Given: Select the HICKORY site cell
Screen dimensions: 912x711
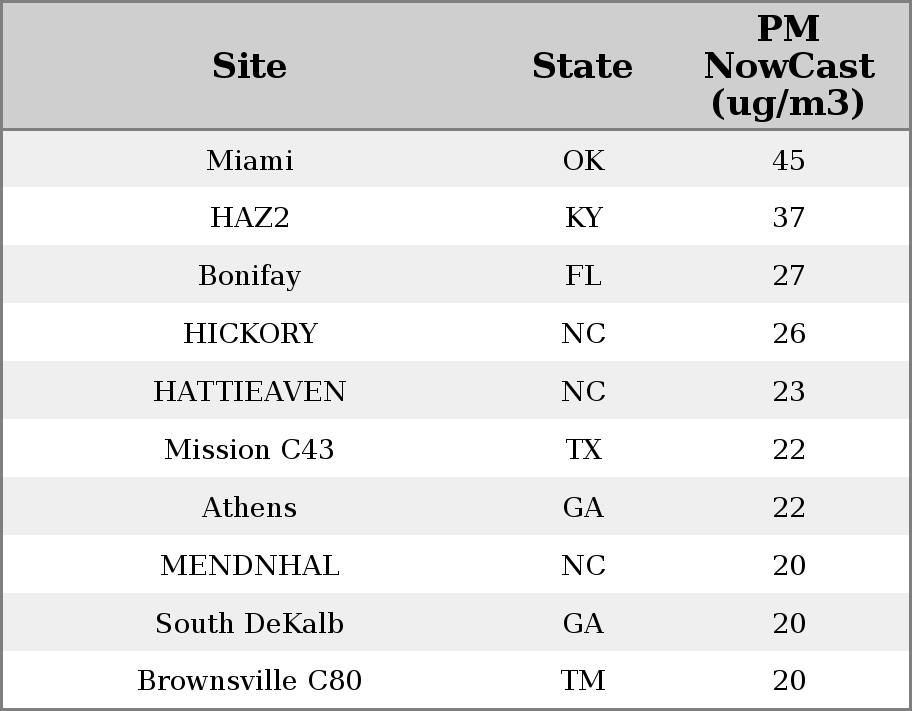Looking at the screenshot, I should (249, 334).
